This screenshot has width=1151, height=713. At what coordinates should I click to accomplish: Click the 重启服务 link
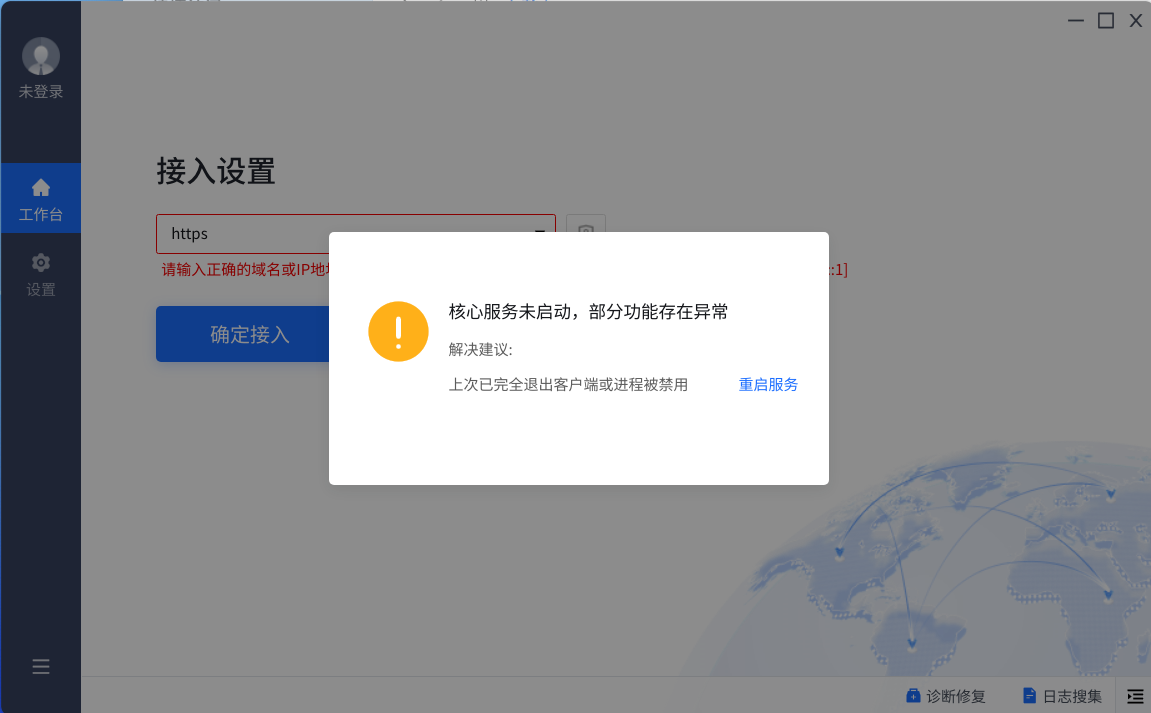[x=768, y=385]
